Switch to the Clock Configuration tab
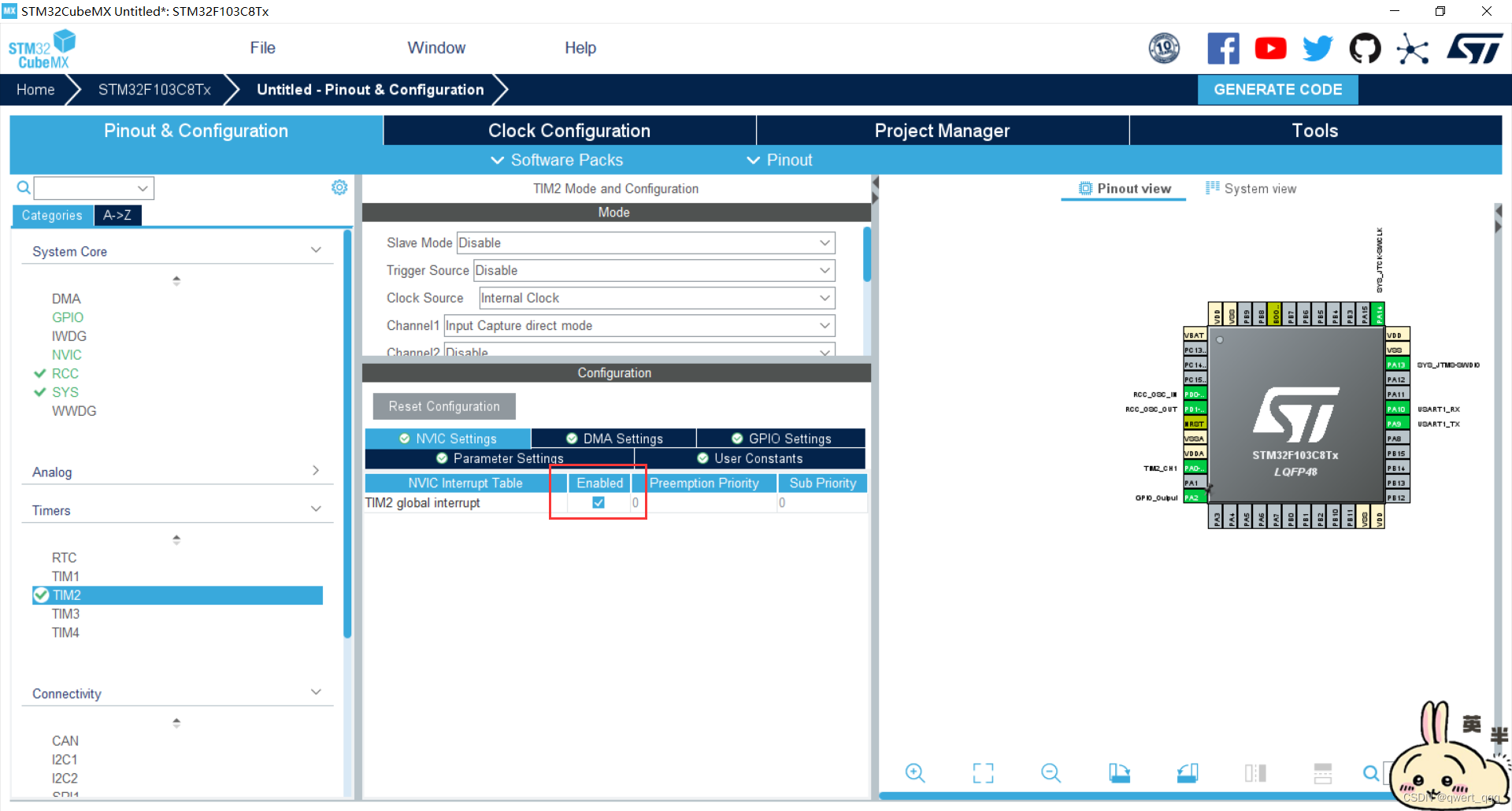The height and width of the screenshot is (811, 1512). pos(569,131)
